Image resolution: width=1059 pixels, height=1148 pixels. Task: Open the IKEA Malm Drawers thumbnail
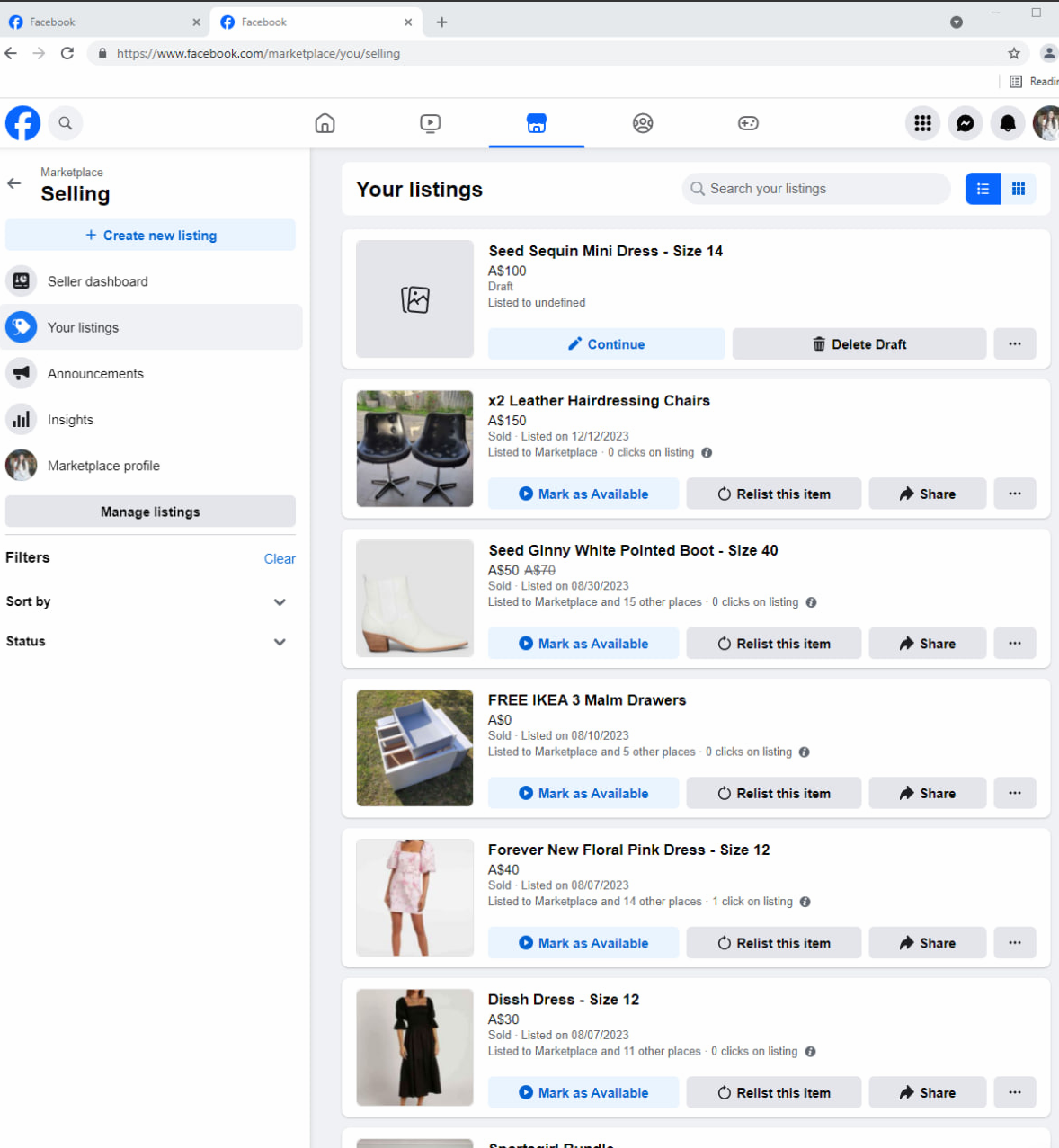point(414,748)
